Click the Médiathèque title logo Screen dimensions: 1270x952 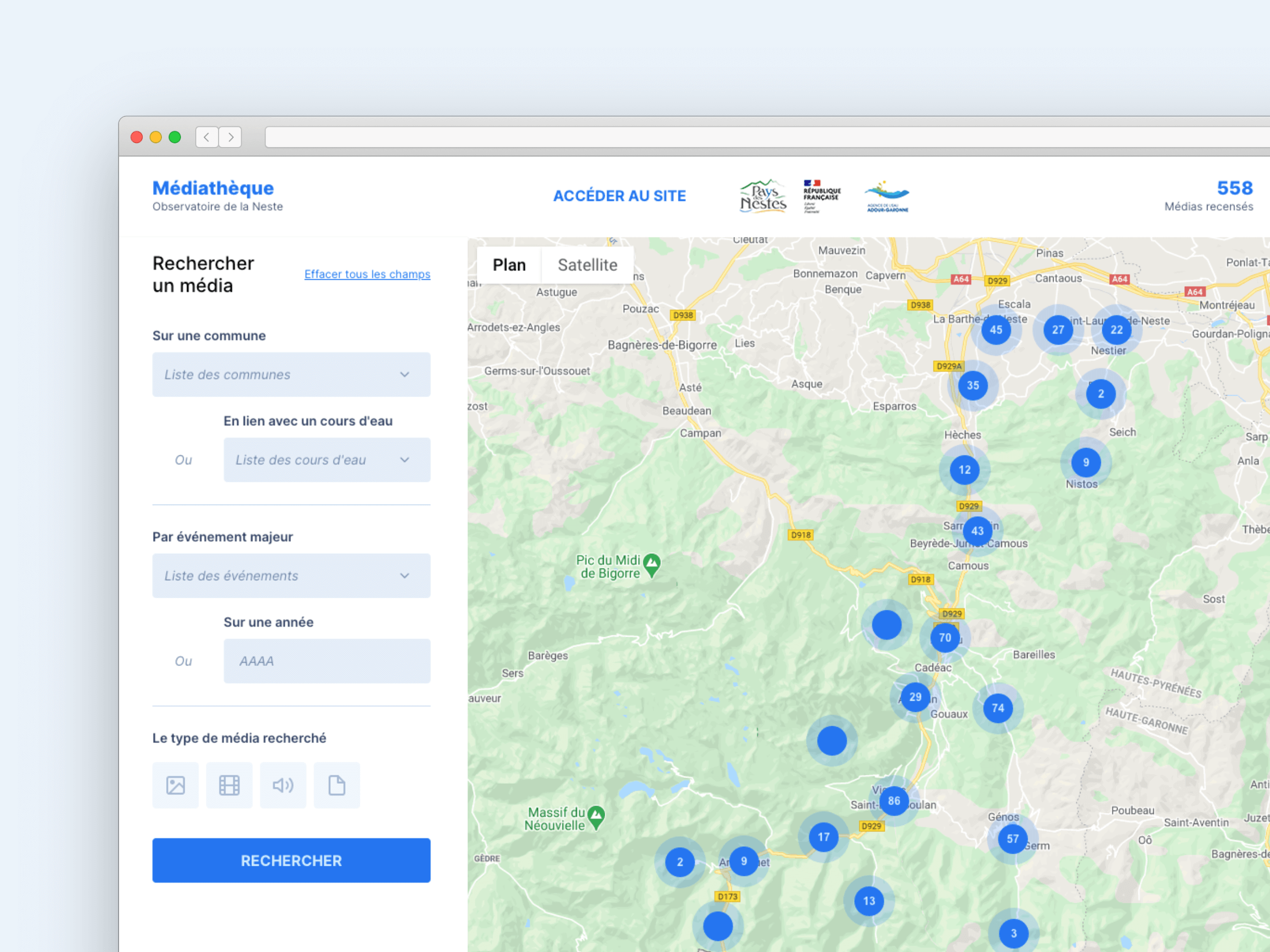click(213, 188)
